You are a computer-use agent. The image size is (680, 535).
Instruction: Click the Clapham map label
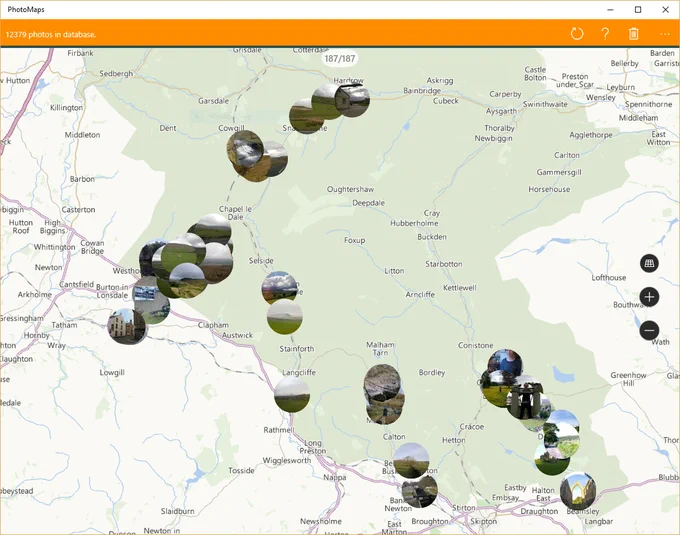tap(213, 325)
